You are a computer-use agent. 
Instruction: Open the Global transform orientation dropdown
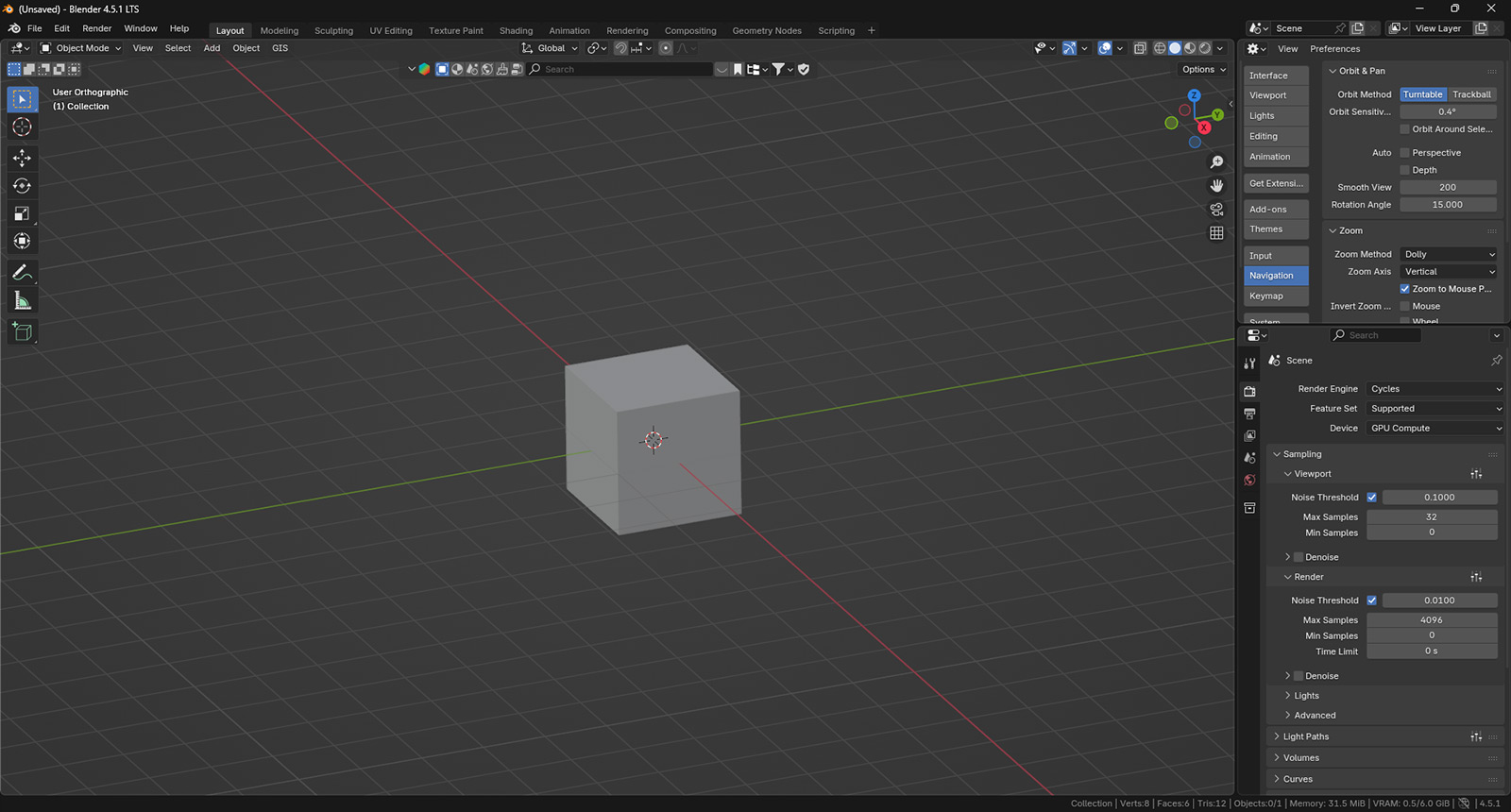(x=550, y=48)
